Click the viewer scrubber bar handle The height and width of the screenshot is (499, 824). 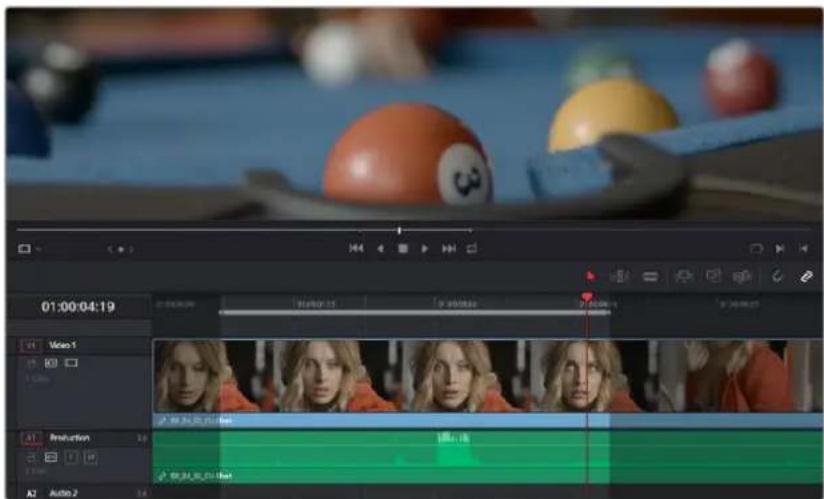[399, 230]
